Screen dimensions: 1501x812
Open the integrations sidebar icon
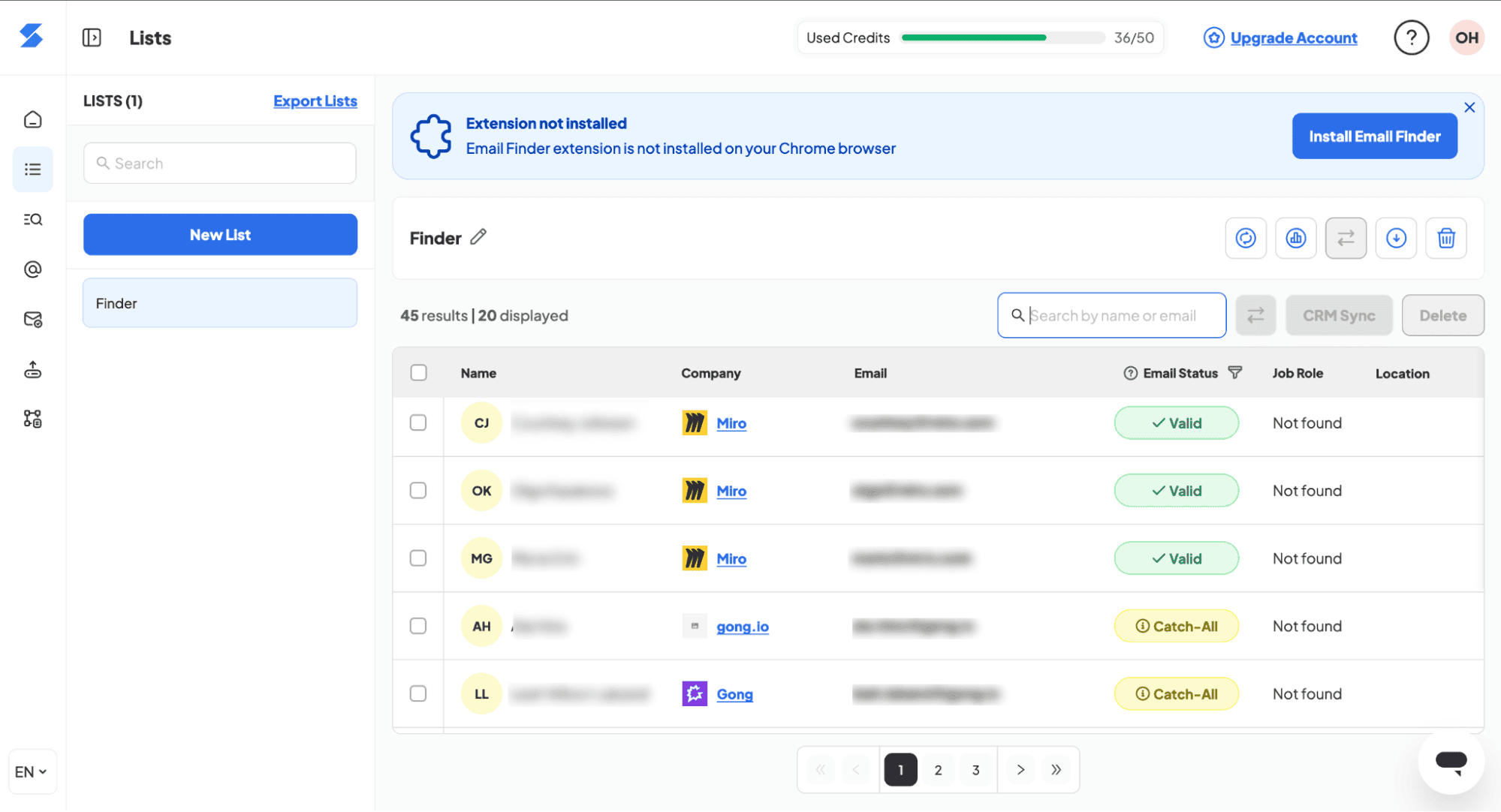tap(32, 419)
